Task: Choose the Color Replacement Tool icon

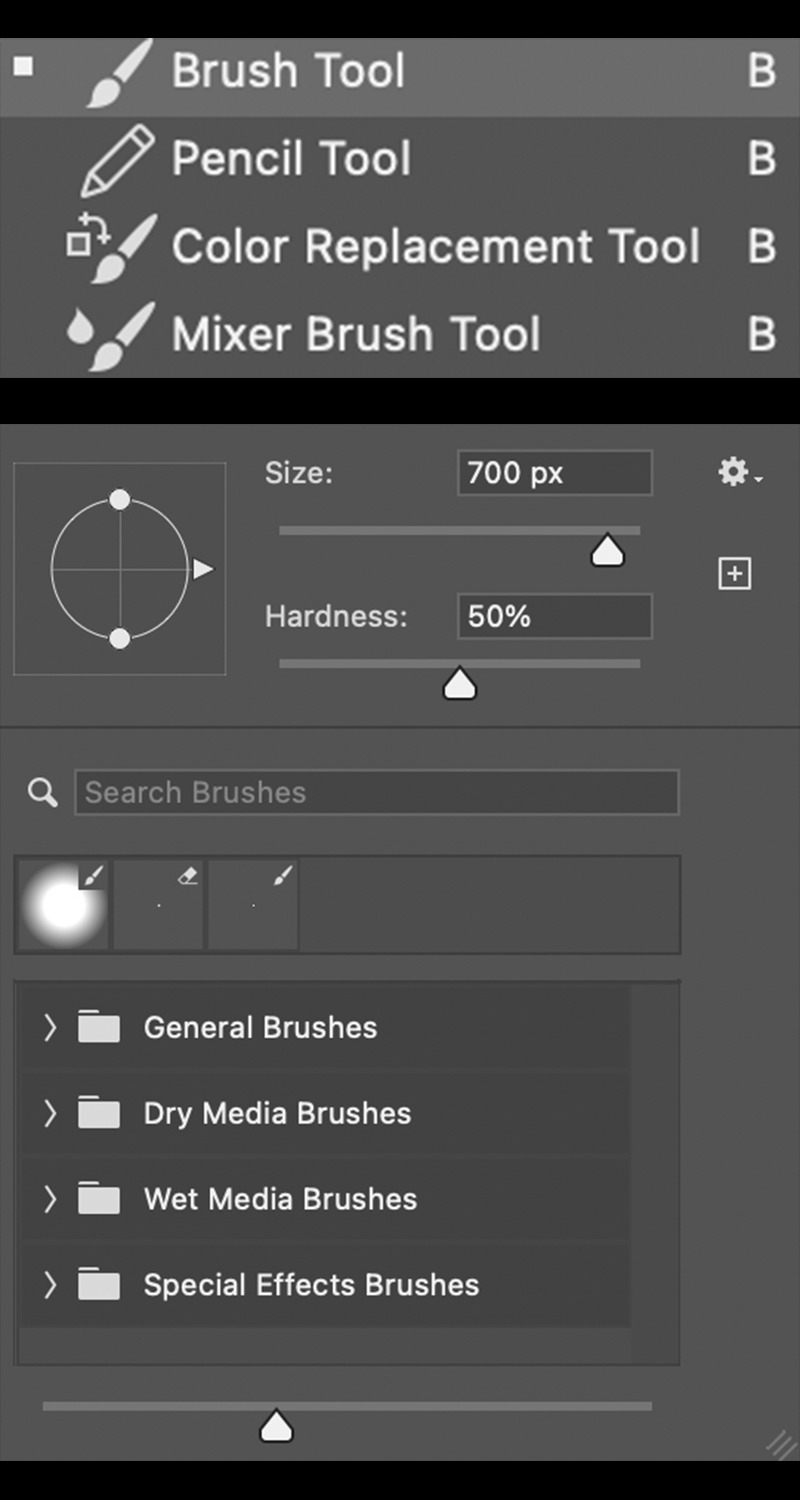Action: [111, 247]
